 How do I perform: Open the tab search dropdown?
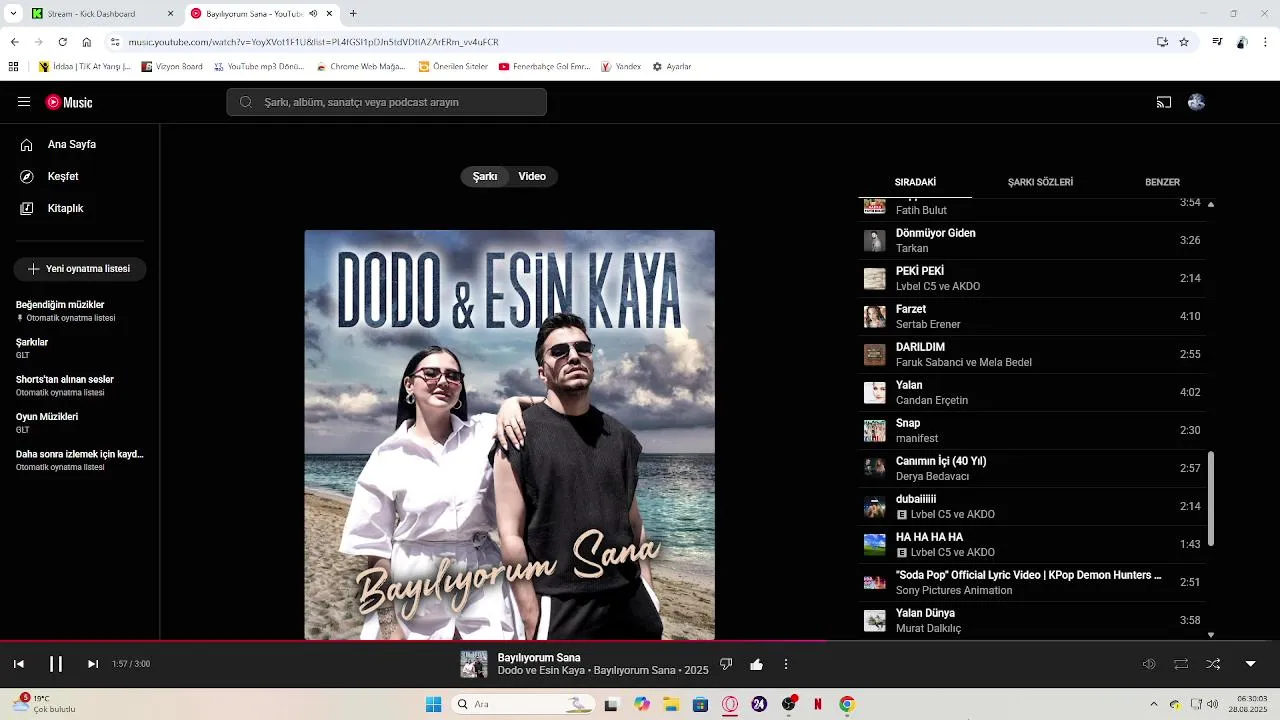point(13,14)
